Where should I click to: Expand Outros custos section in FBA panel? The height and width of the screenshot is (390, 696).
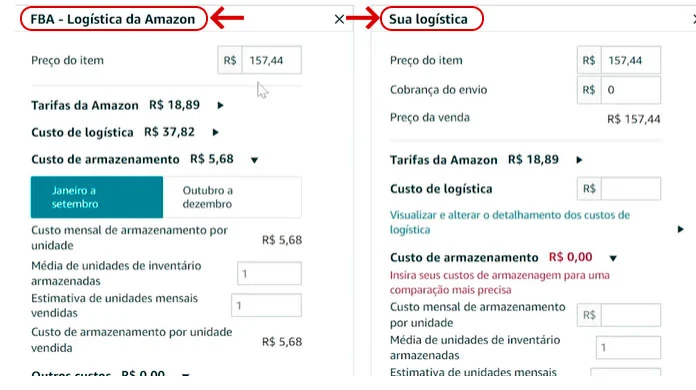click(186, 374)
